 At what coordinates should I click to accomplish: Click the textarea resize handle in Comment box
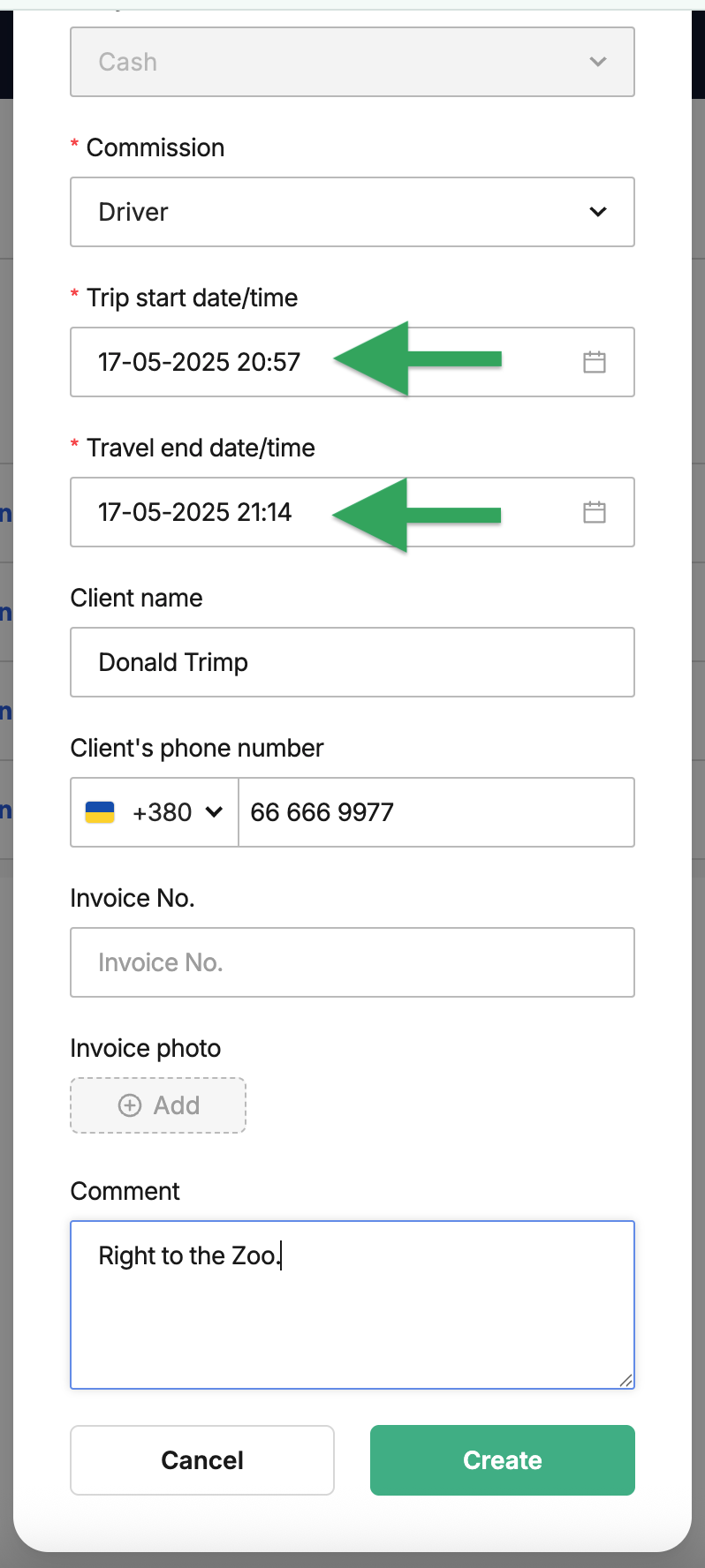click(x=625, y=1380)
